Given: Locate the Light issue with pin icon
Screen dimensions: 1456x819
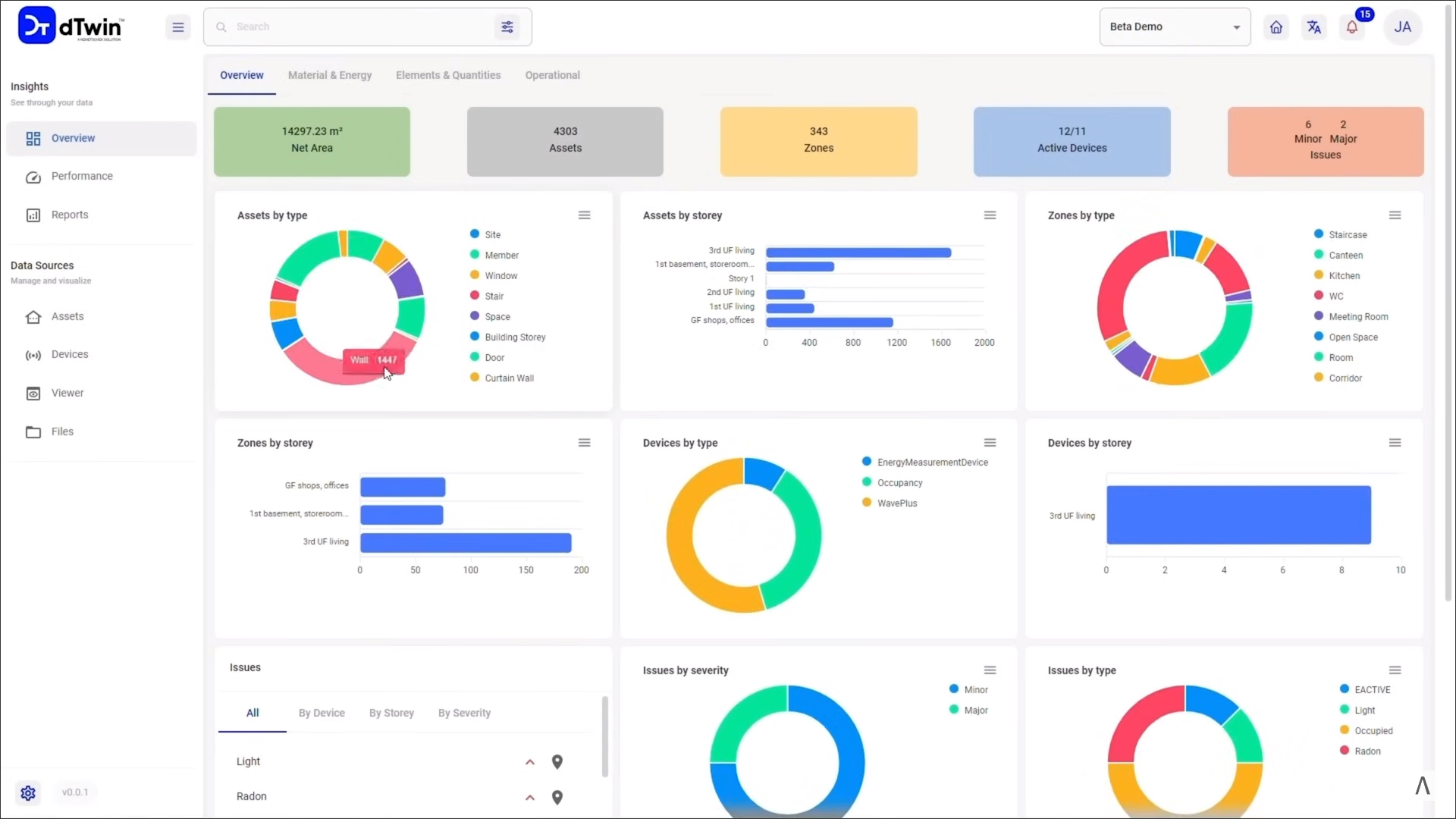Looking at the screenshot, I should (x=557, y=762).
